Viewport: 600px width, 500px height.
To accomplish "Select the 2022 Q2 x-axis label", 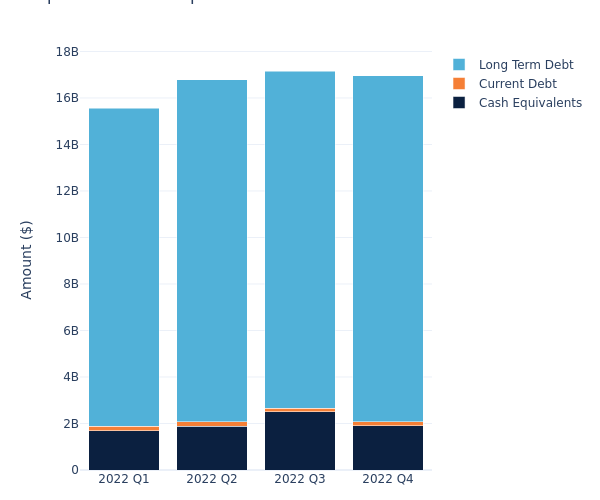I will pos(212,479).
